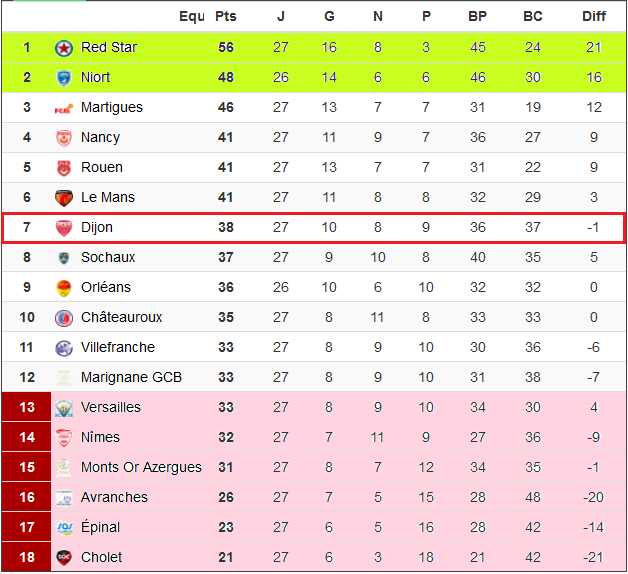Select the Villefranche team name
628x574 pixels.
coord(118,347)
